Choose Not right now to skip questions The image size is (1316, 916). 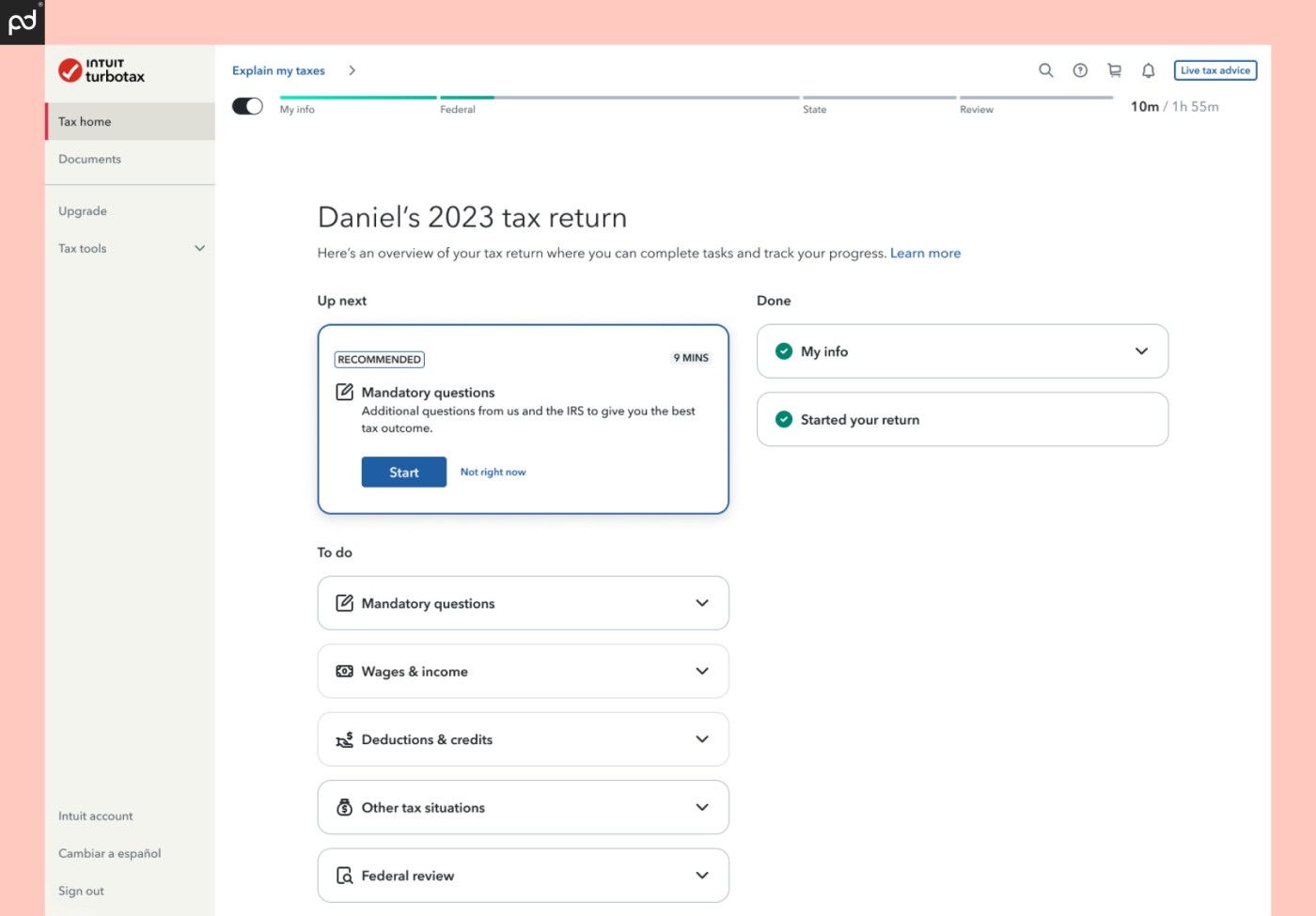click(x=493, y=472)
